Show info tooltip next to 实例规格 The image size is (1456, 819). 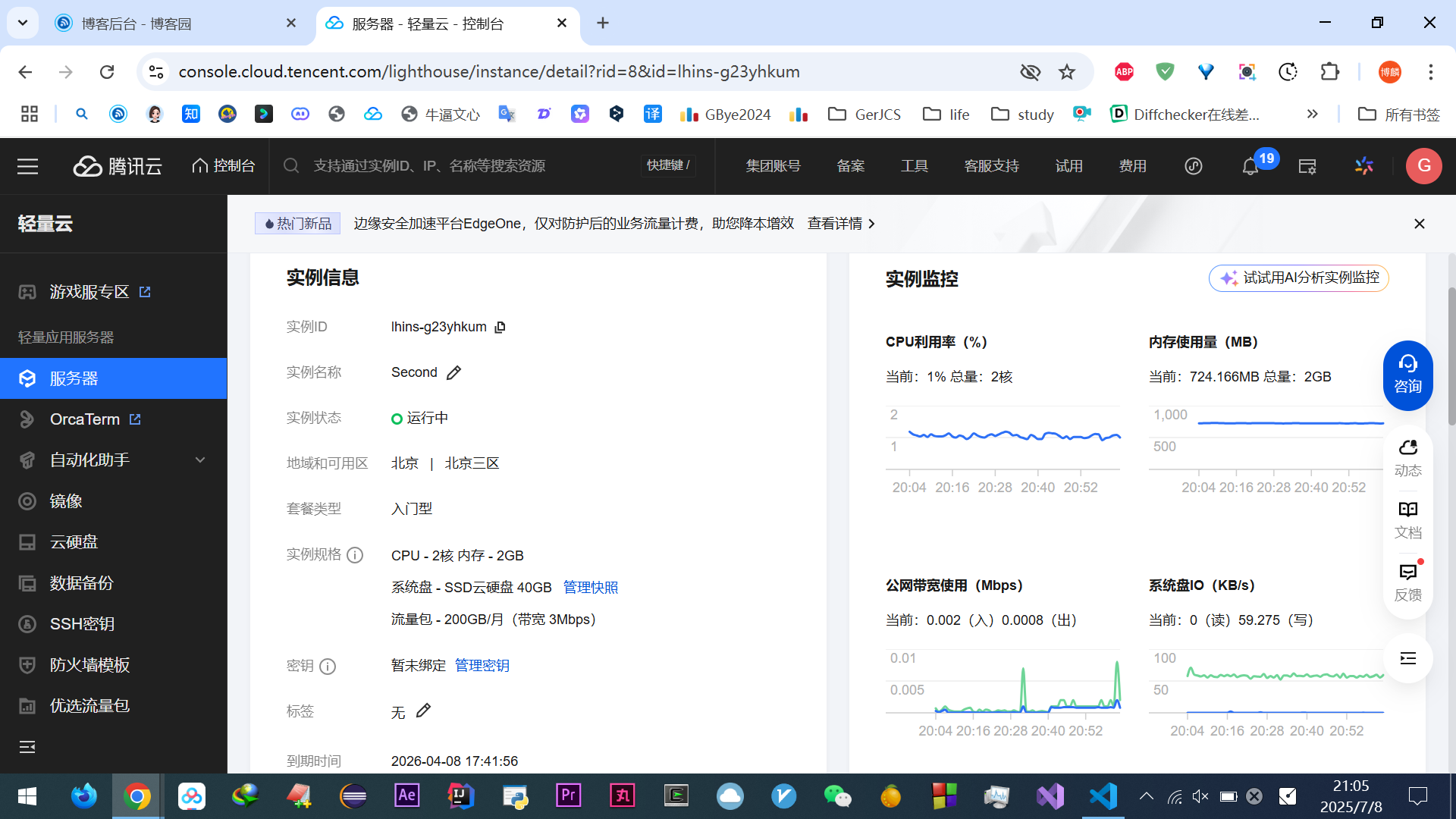[355, 555]
